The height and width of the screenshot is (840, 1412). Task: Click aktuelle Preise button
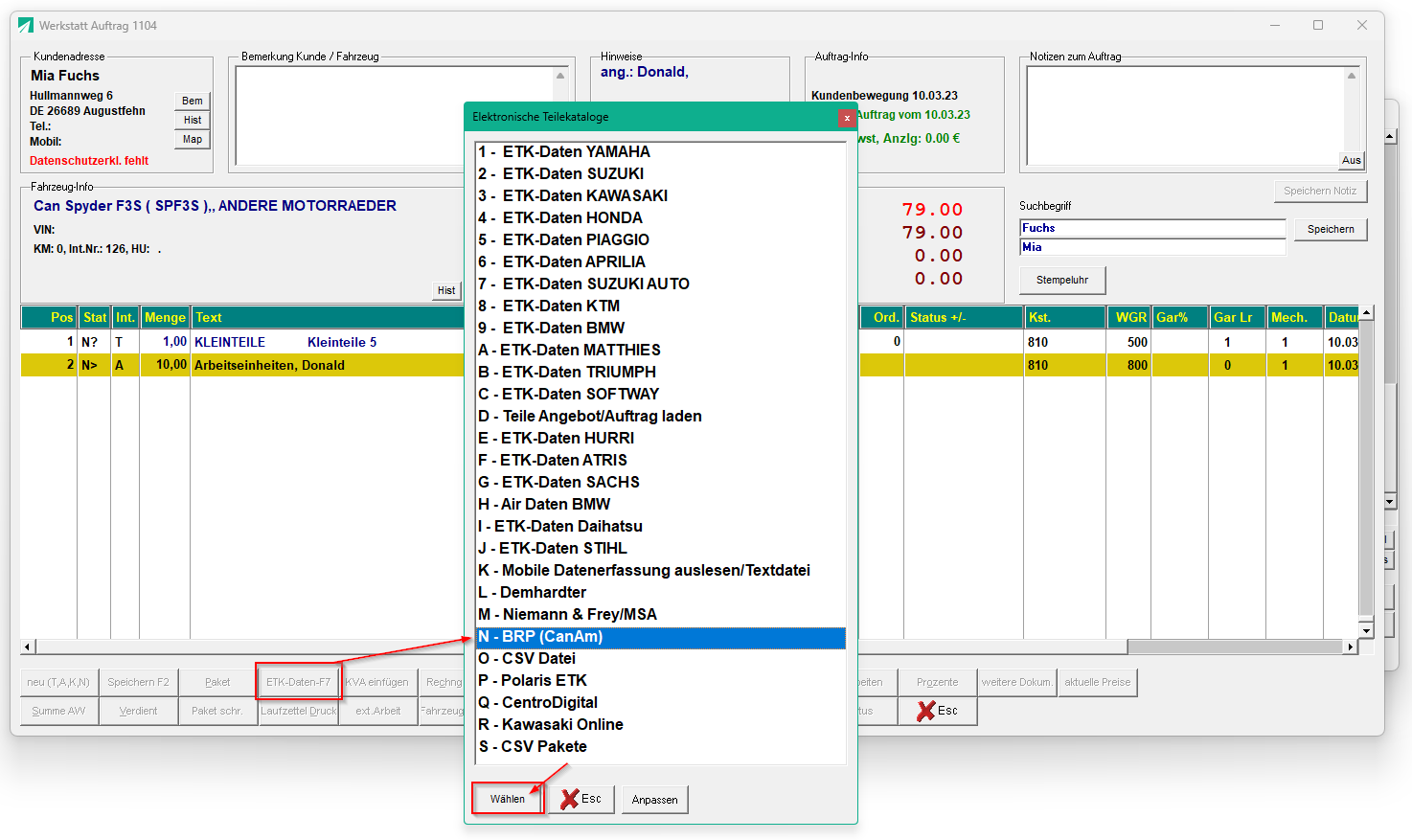point(1097,682)
